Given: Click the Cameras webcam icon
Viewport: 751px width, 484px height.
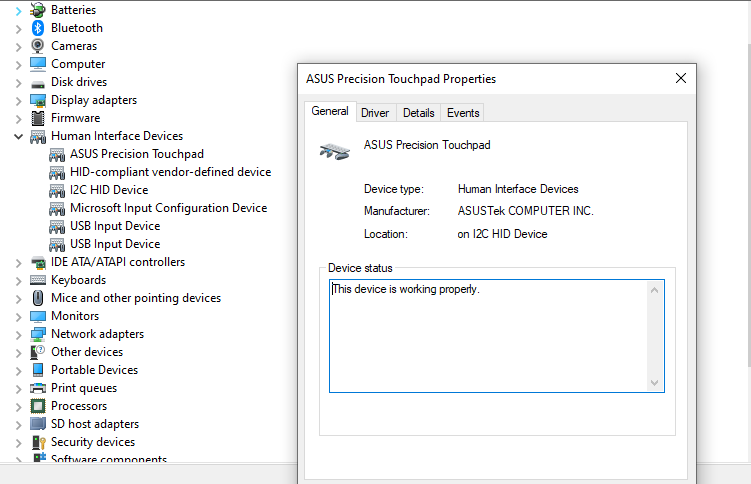Looking at the screenshot, I should click(38, 46).
